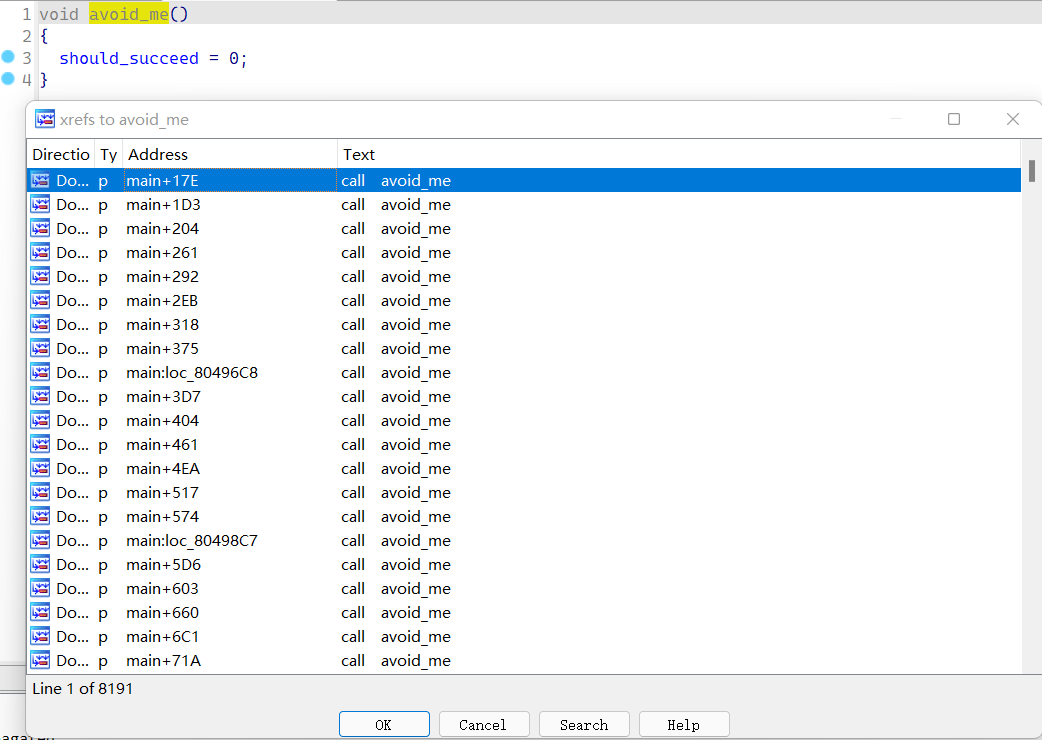Click the xref icon on the main+4EA row
Viewport: 1042px width, 740px height.
[x=41, y=469]
